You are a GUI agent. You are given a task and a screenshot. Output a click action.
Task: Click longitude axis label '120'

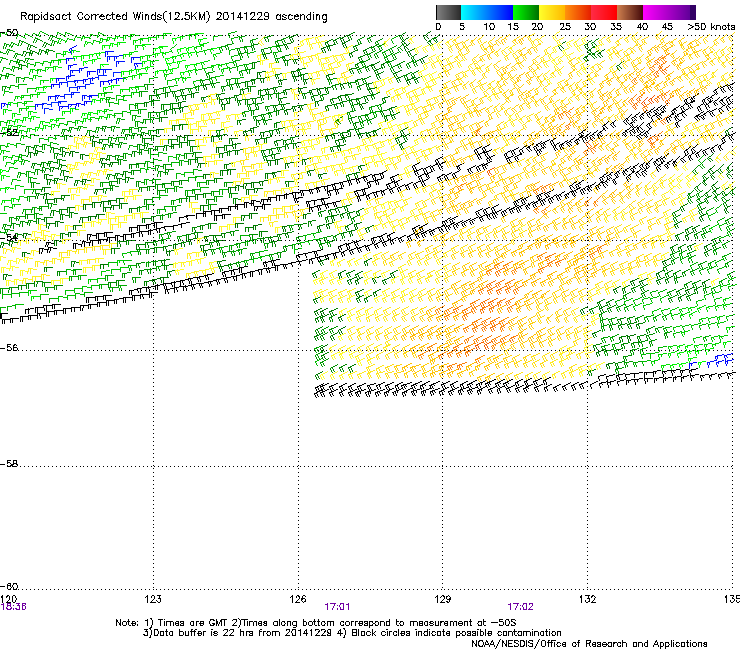(x=8, y=599)
